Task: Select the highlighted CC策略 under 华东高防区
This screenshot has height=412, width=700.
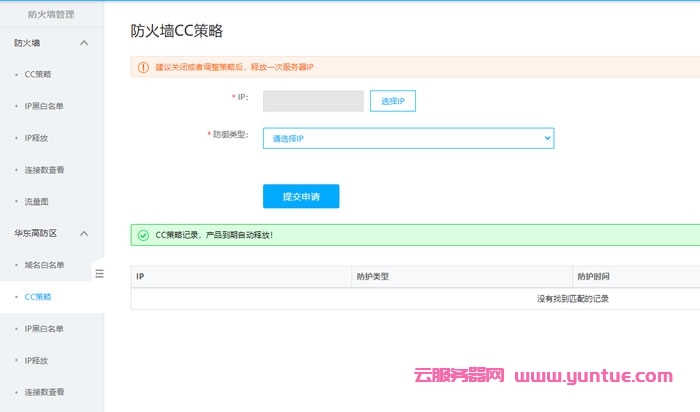Action: (x=38, y=297)
